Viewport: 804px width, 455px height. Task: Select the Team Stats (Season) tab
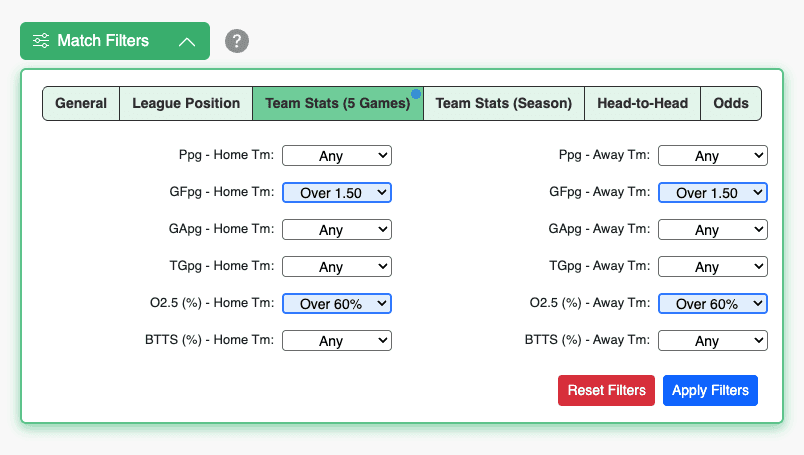[x=504, y=103]
